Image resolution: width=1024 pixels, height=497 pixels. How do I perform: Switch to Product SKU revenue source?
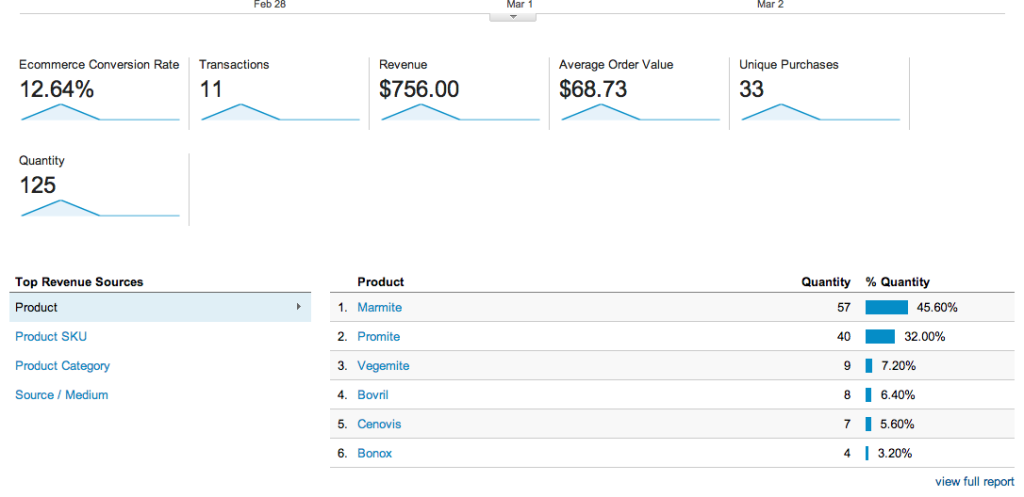point(51,336)
